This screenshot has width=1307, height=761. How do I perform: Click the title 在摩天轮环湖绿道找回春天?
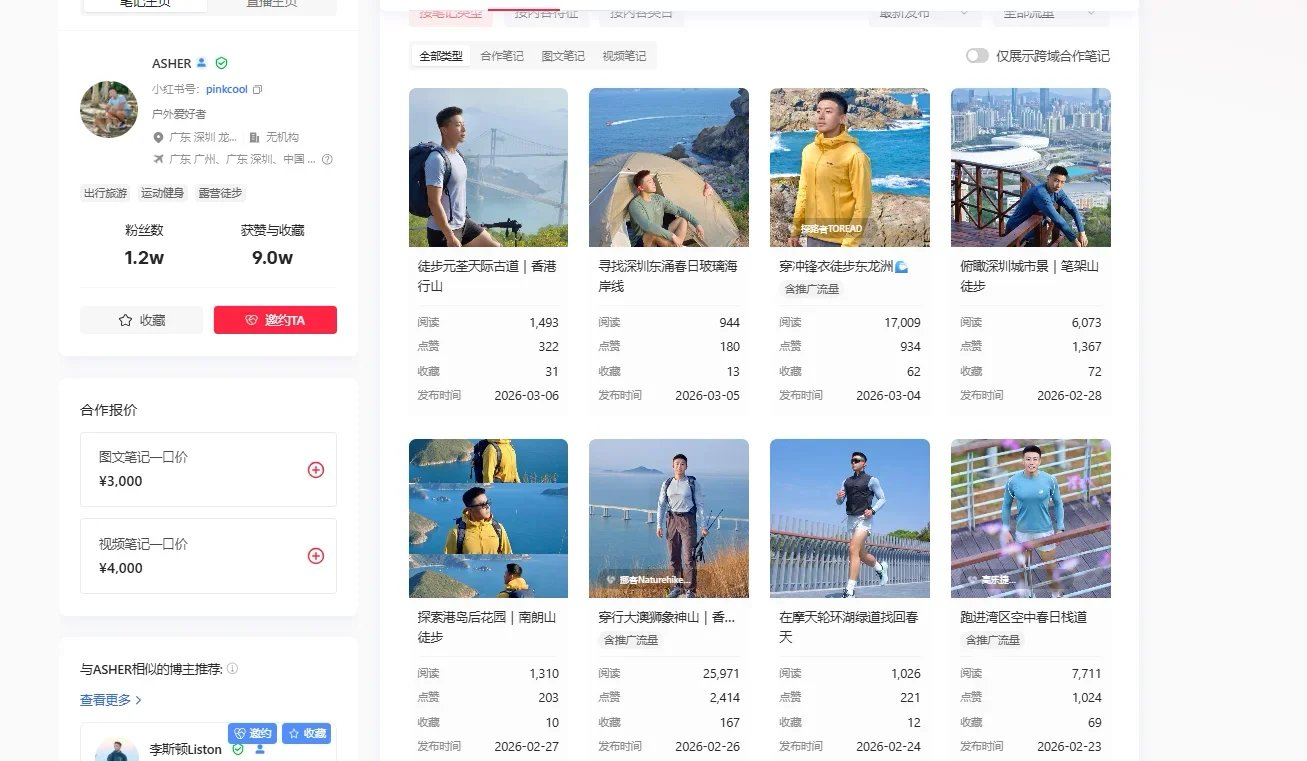click(x=849, y=627)
